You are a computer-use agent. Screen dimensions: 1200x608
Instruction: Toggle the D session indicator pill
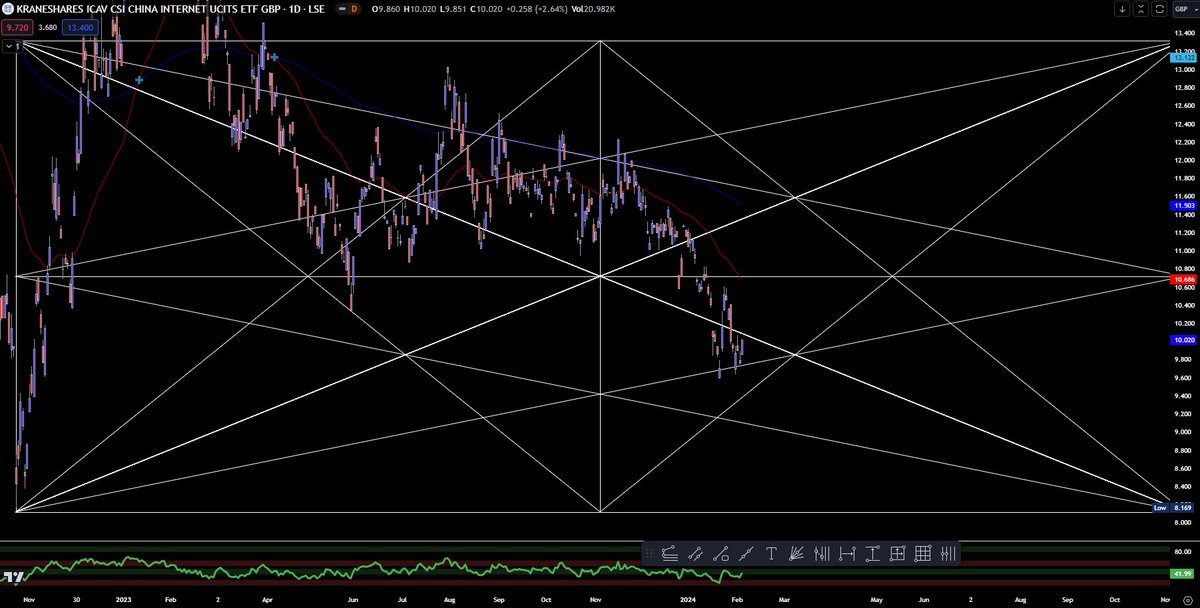point(354,9)
